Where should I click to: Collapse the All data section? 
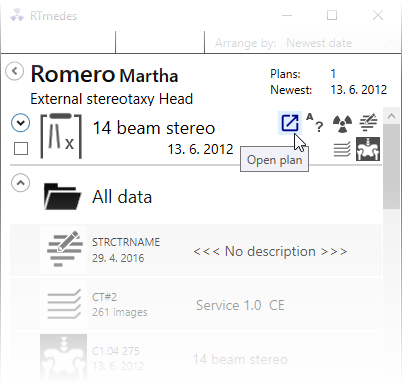pos(21,183)
